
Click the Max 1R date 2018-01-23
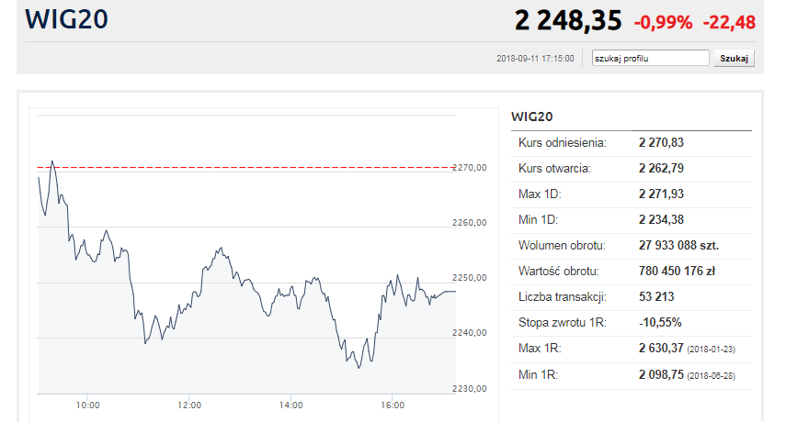[711, 349]
